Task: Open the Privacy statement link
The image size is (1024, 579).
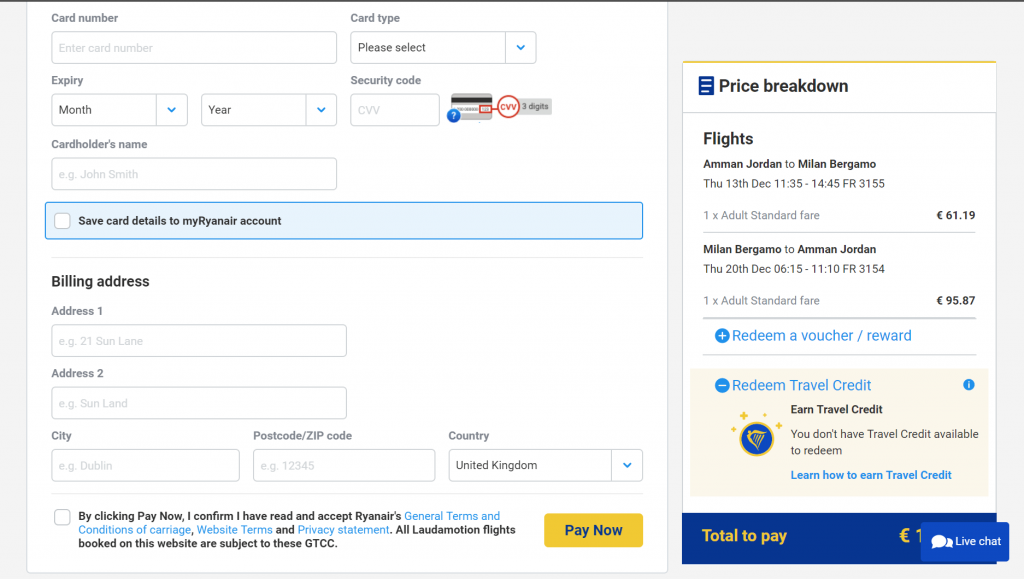Action: (343, 530)
